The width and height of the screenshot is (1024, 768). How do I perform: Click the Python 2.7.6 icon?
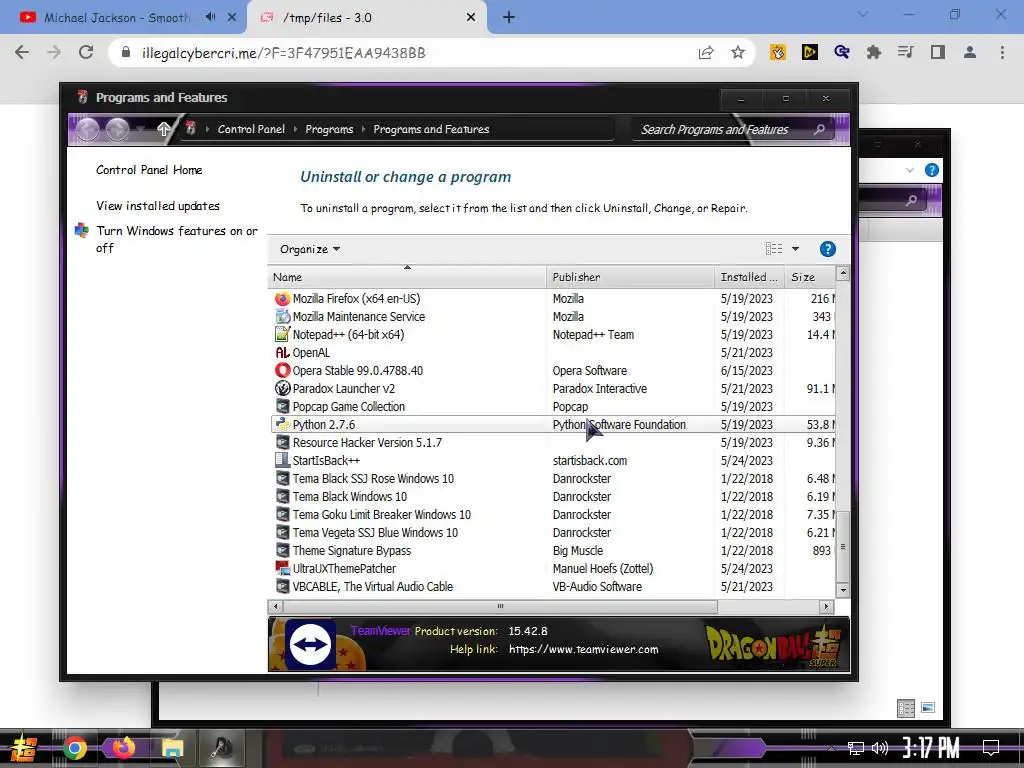point(282,424)
